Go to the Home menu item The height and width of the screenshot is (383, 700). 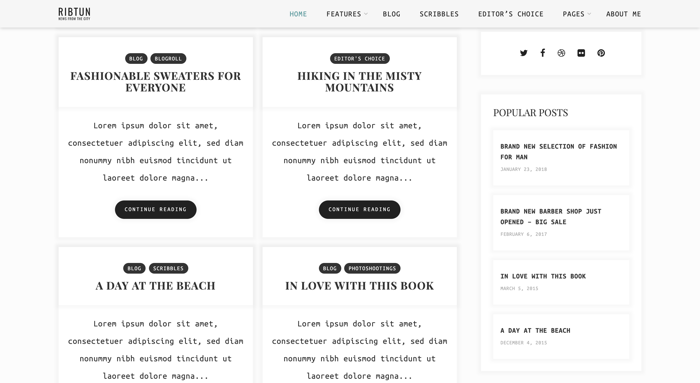click(x=298, y=14)
